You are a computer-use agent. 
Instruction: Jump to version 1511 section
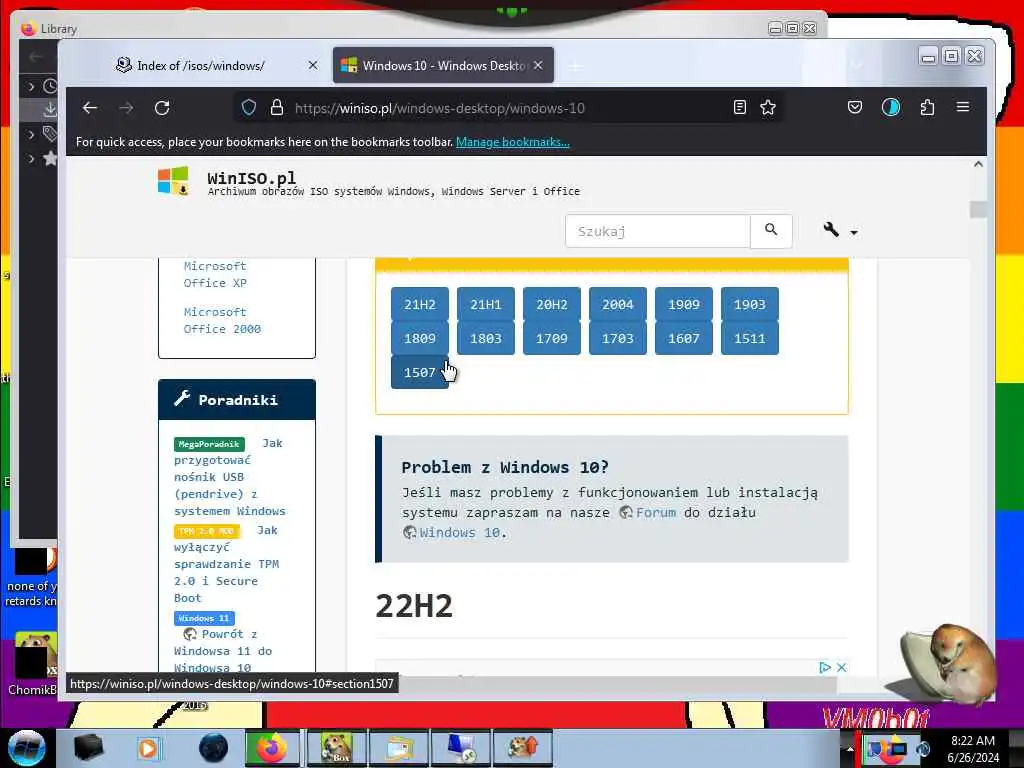tap(749, 338)
